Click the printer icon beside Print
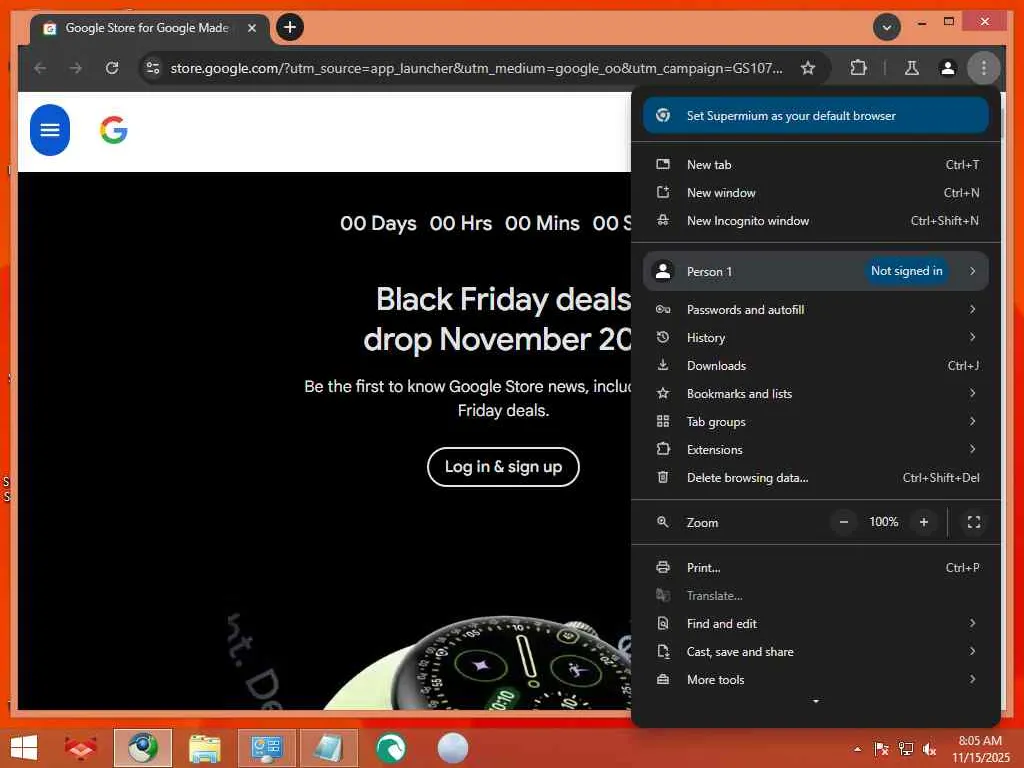The width and height of the screenshot is (1024, 768). (x=663, y=568)
